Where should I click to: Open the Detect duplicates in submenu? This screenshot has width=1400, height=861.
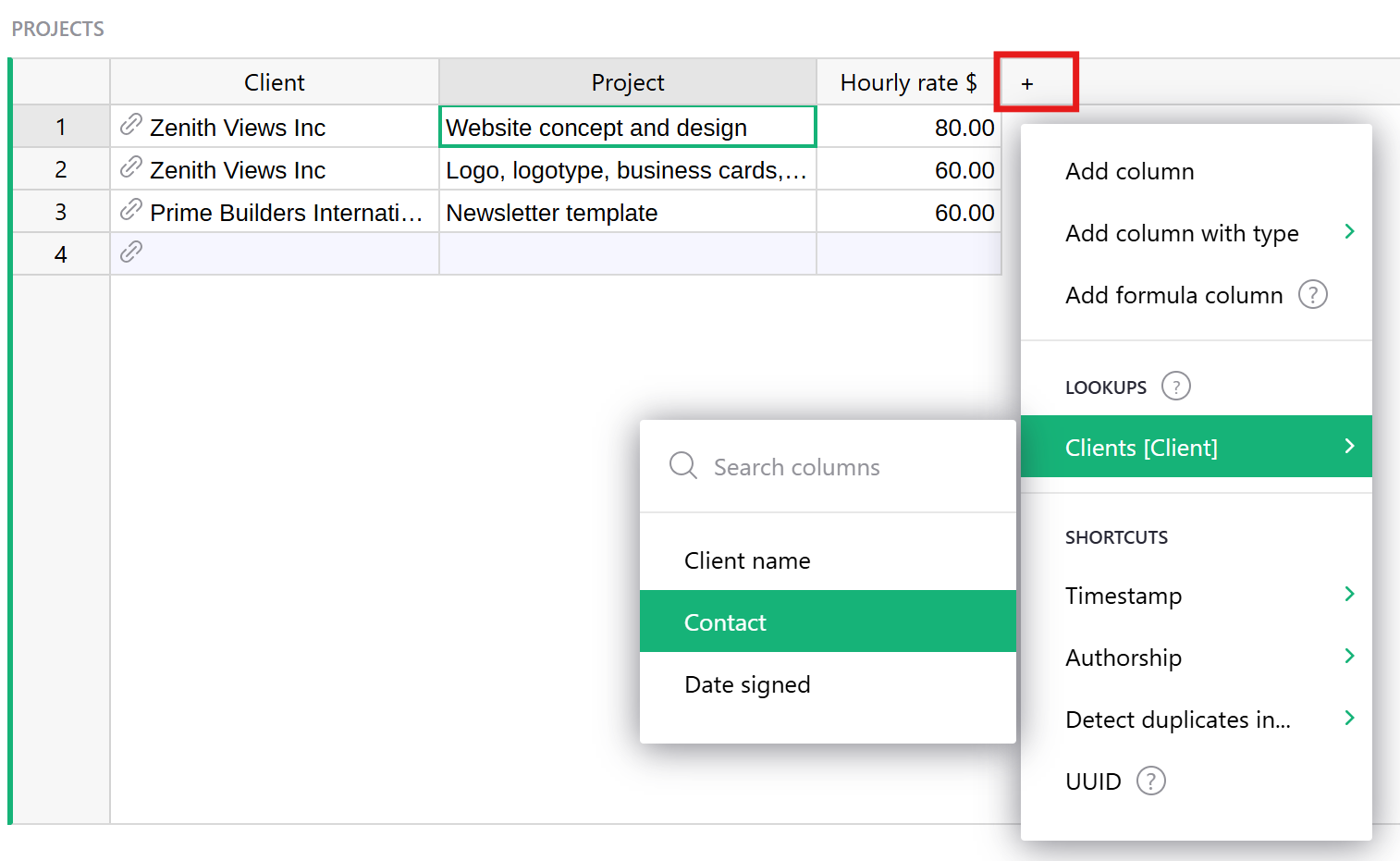tap(1349, 719)
